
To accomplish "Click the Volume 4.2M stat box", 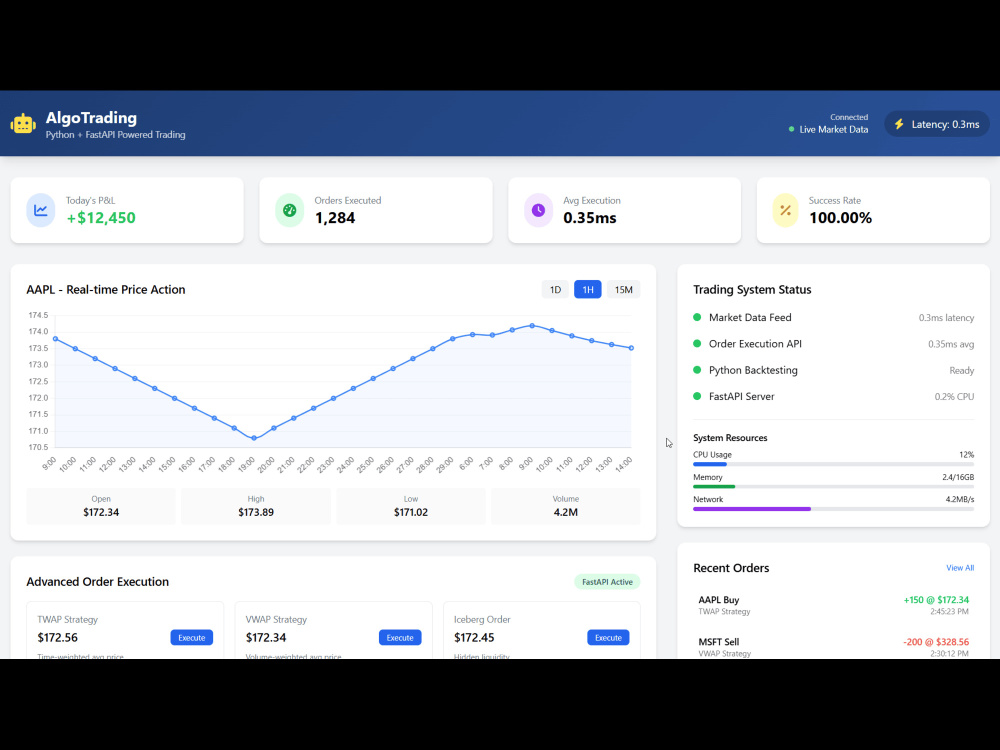I will click(566, 506).
